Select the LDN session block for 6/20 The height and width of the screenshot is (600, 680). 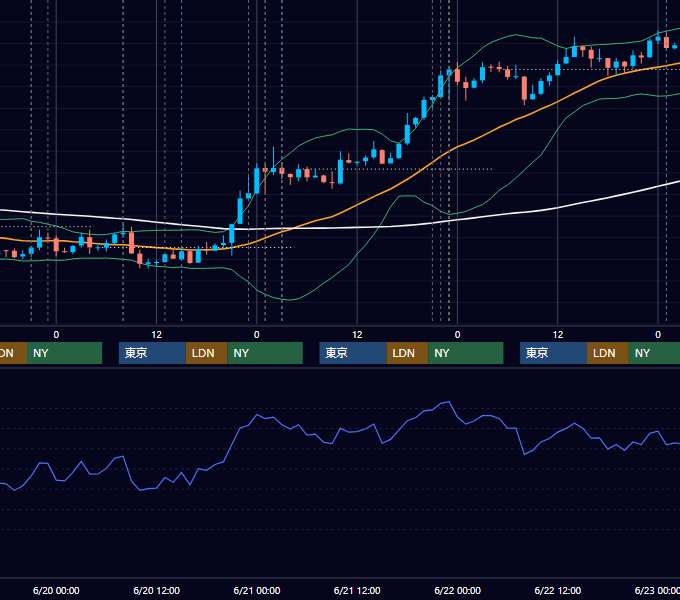(x=206, y=353)
